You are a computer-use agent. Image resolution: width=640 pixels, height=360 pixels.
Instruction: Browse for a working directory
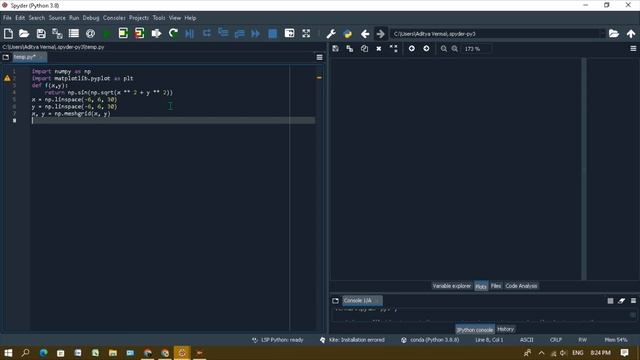tap(614, 33)
